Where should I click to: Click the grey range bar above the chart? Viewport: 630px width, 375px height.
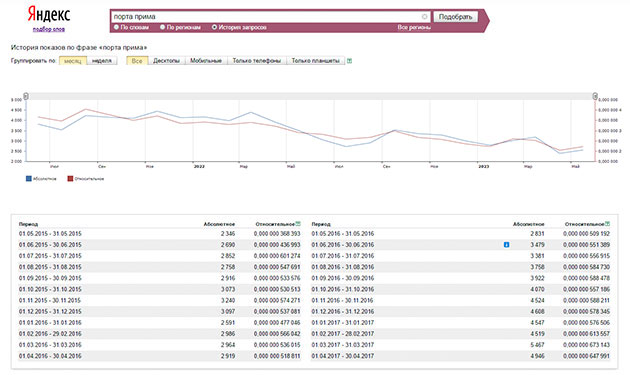click(310, 96)
